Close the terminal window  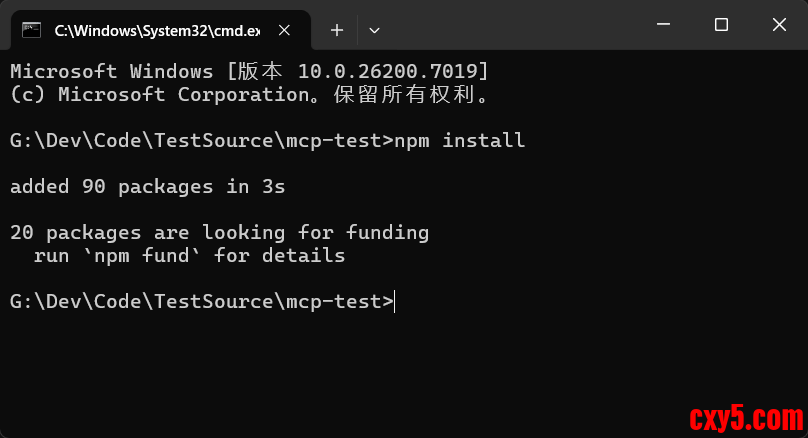pyautogui.click(x=777, y=25)
